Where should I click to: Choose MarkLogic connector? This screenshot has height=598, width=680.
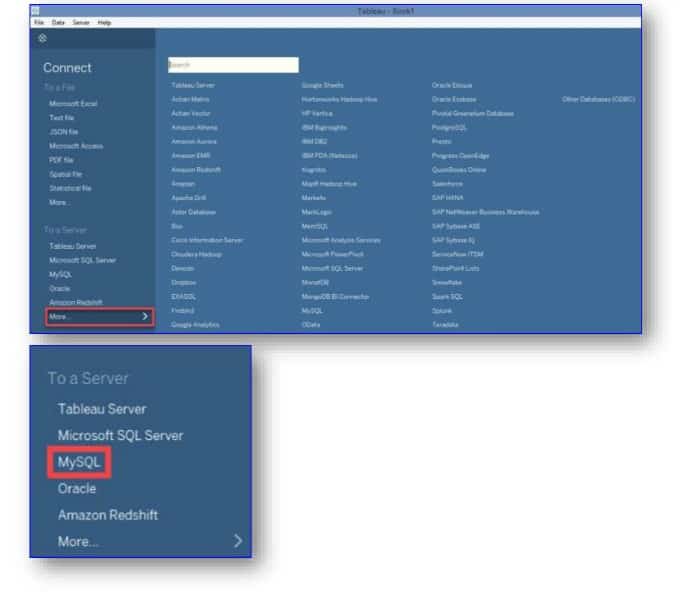point(317,212)
